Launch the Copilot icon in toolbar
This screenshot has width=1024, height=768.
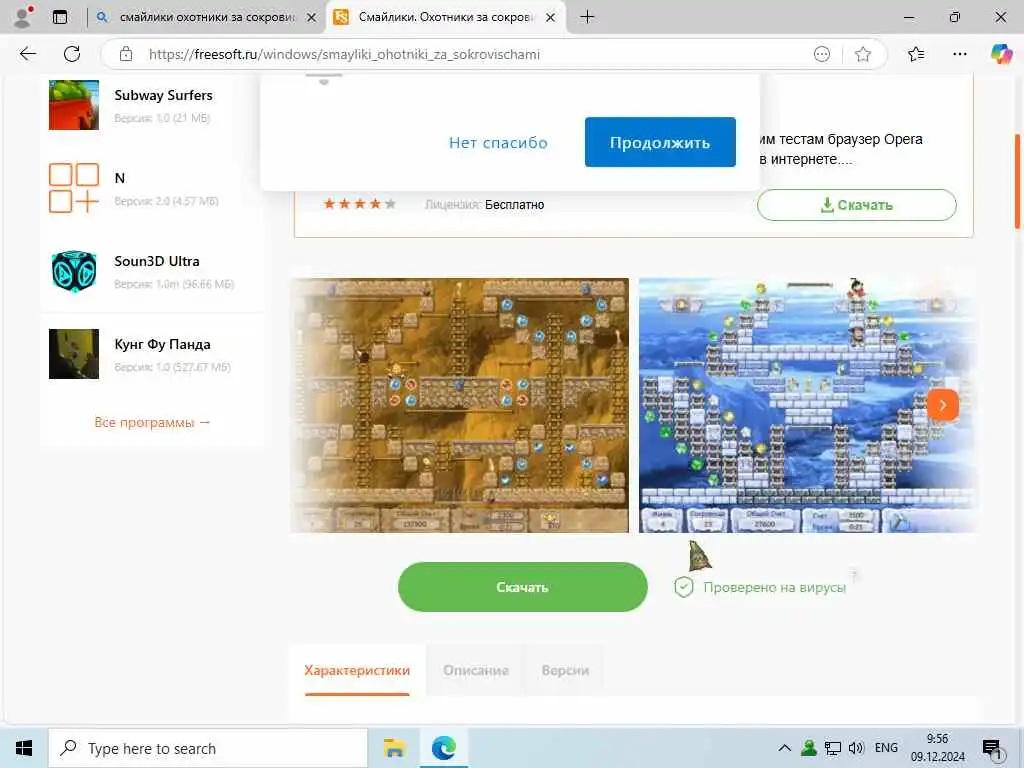point(1000,54)
